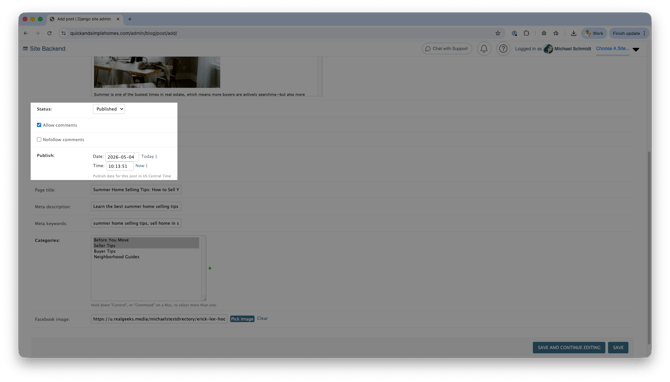Click the Meta description field

pos(136,206)
